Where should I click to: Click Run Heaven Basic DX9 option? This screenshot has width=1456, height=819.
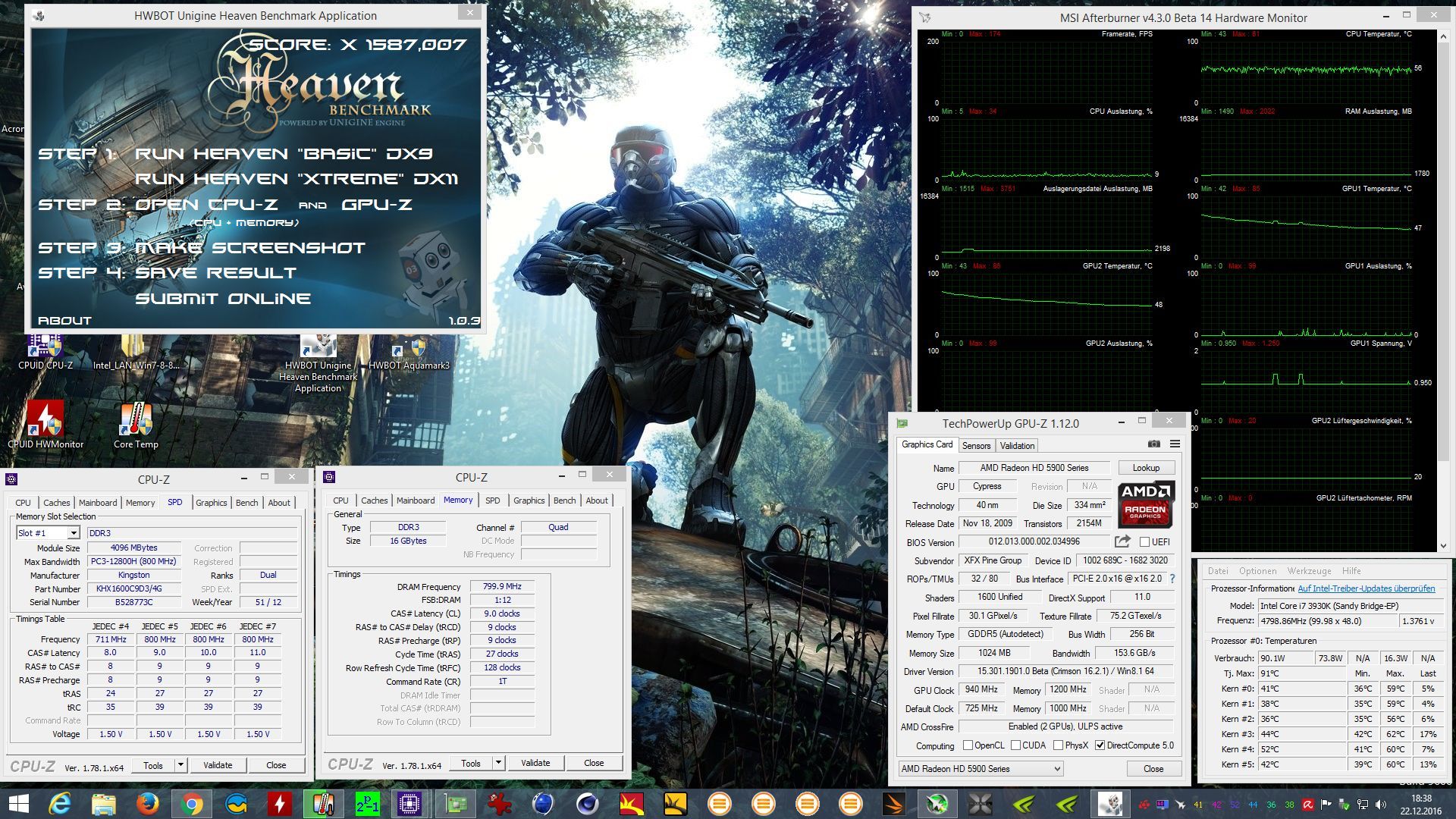(x=284, y=154)
